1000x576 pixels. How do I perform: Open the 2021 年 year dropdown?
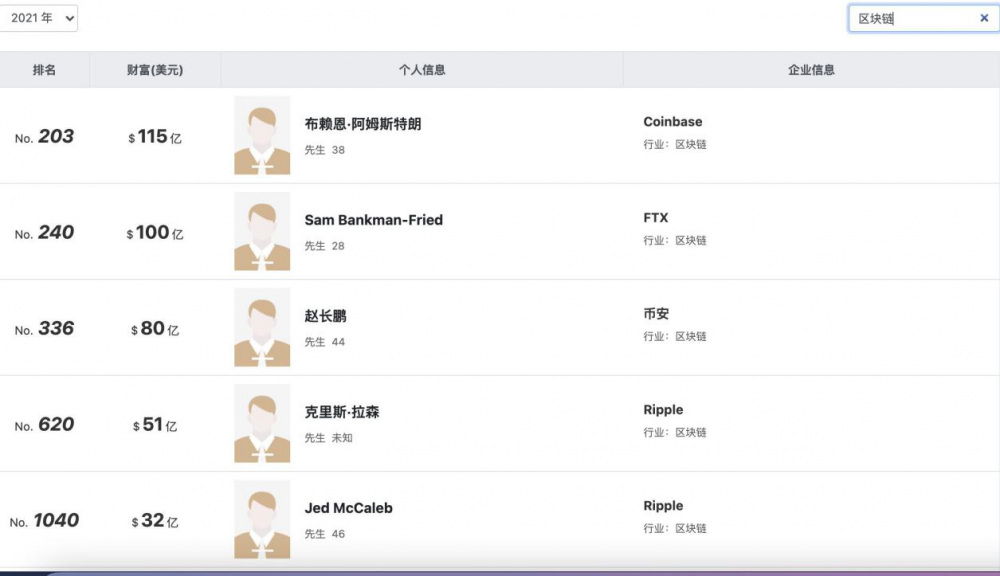(38, 18)
